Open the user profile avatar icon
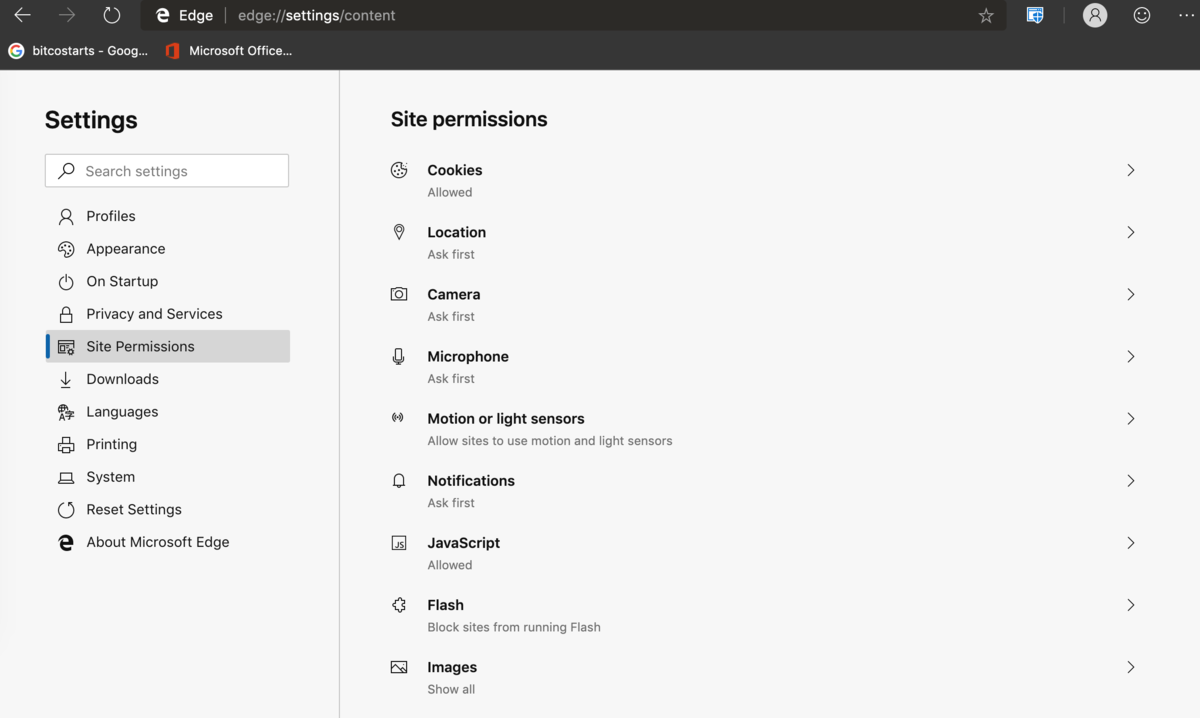The width and height of the screenshot is (1200, 718). 1095,15
